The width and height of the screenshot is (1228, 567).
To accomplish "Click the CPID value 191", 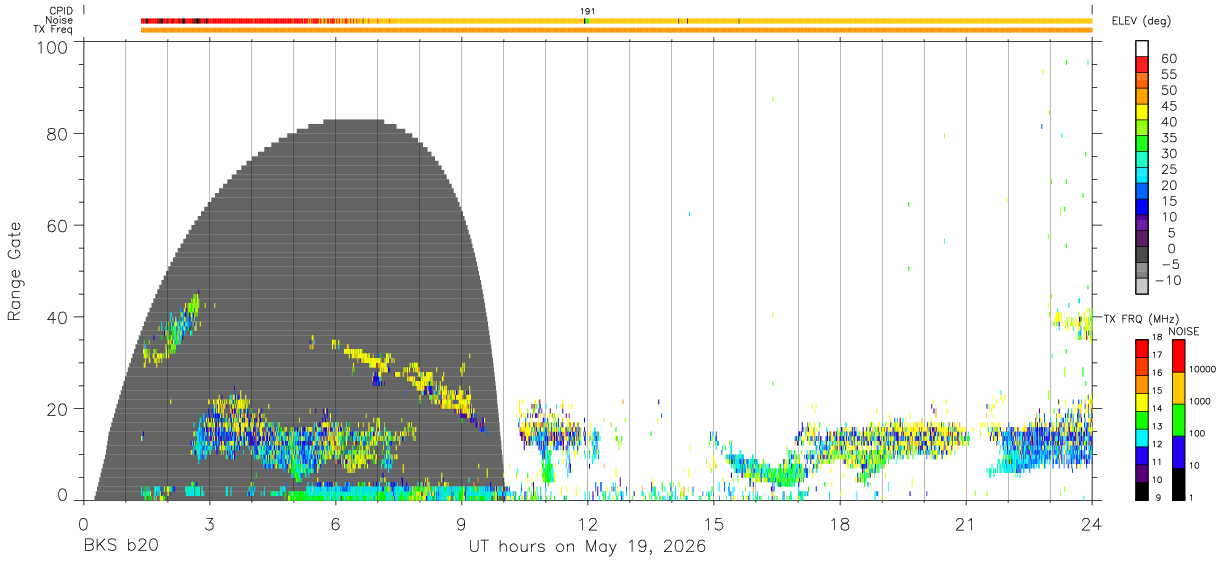I will 588,11.
